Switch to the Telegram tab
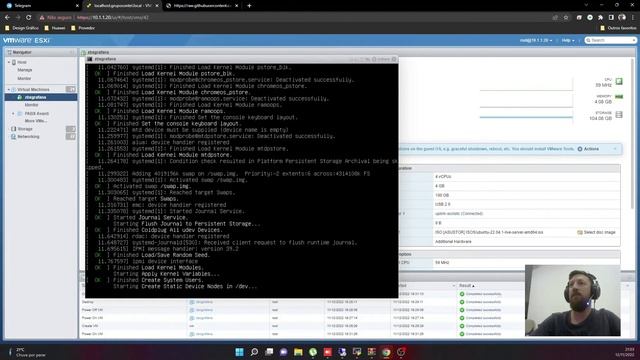The height and width of the screenshot is (360, 640). (x=41, y=6)
